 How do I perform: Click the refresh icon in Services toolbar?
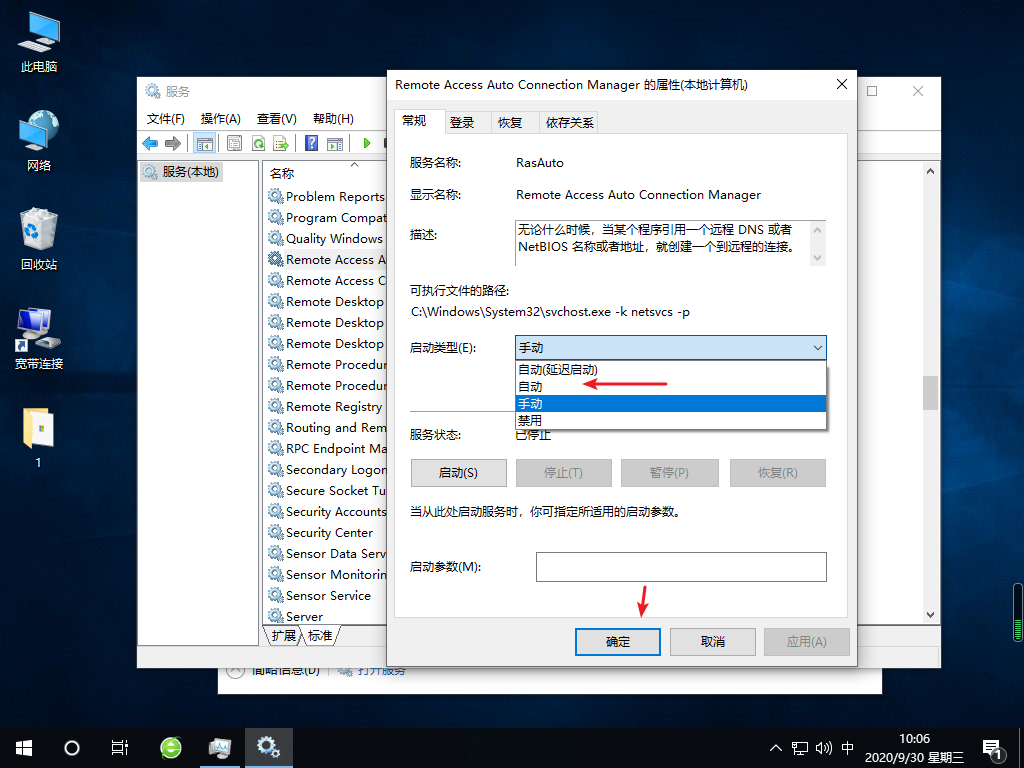(258, 143)
